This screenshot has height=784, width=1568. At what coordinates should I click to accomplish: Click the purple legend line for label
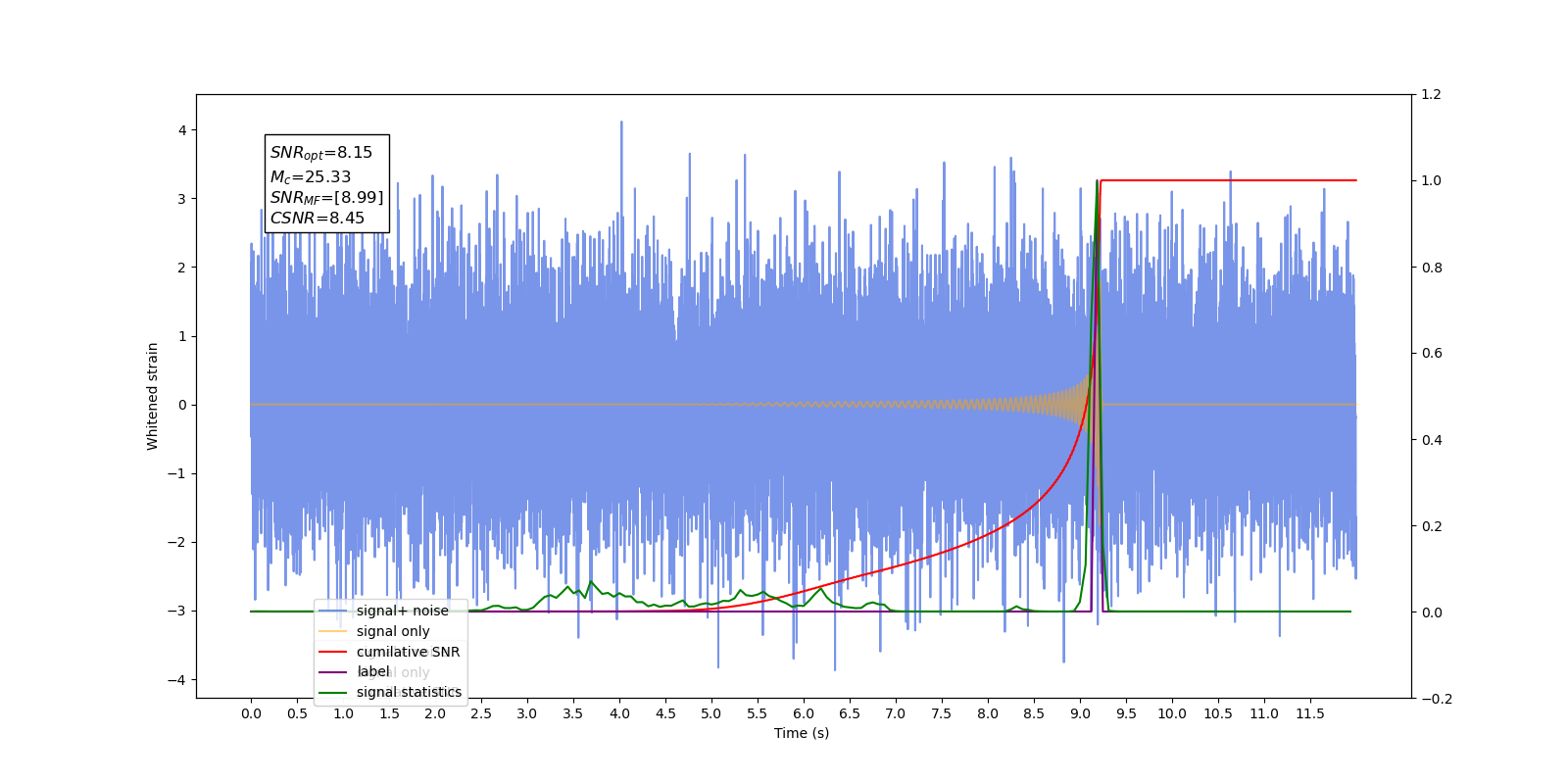333,672
